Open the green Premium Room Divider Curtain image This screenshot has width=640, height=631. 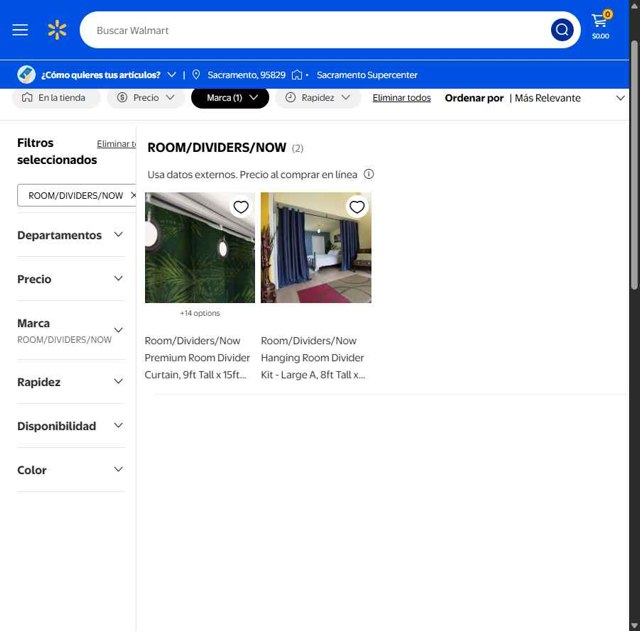click(200, 247)
